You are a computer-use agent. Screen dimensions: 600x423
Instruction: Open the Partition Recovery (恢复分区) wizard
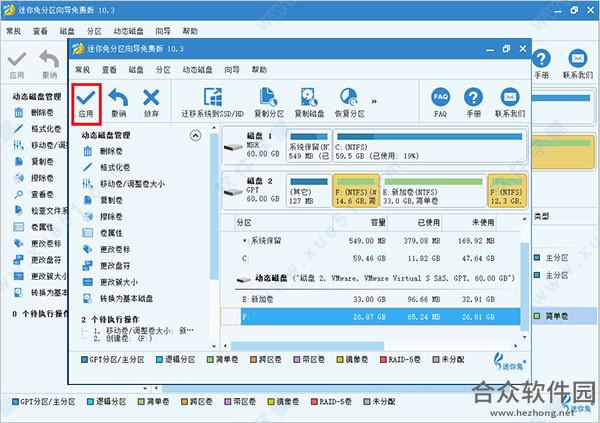click(349, 103)
